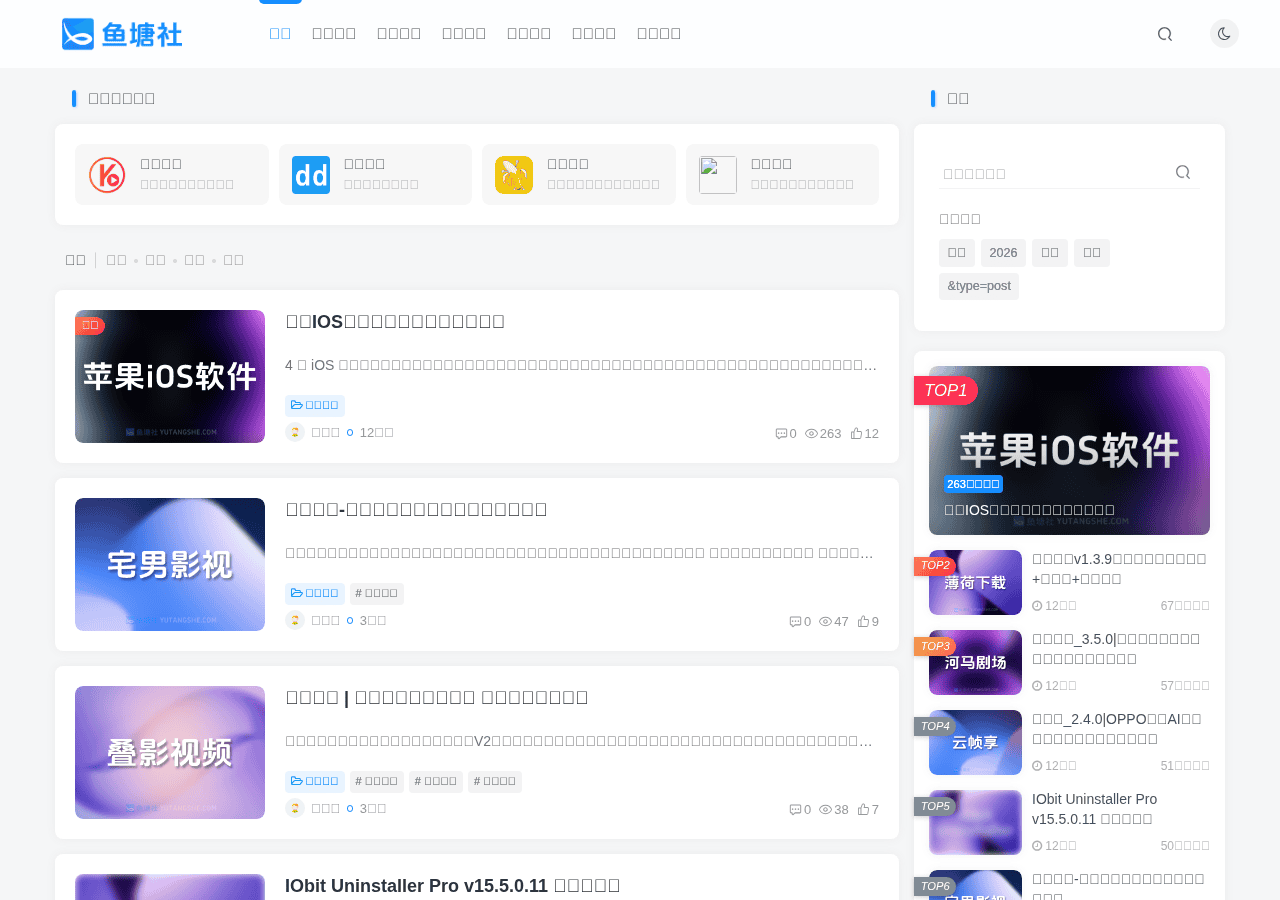Screen dimensions: 1280x900
Task: Click comment icon on the 叠影视频 post
Action: [795, 809]
